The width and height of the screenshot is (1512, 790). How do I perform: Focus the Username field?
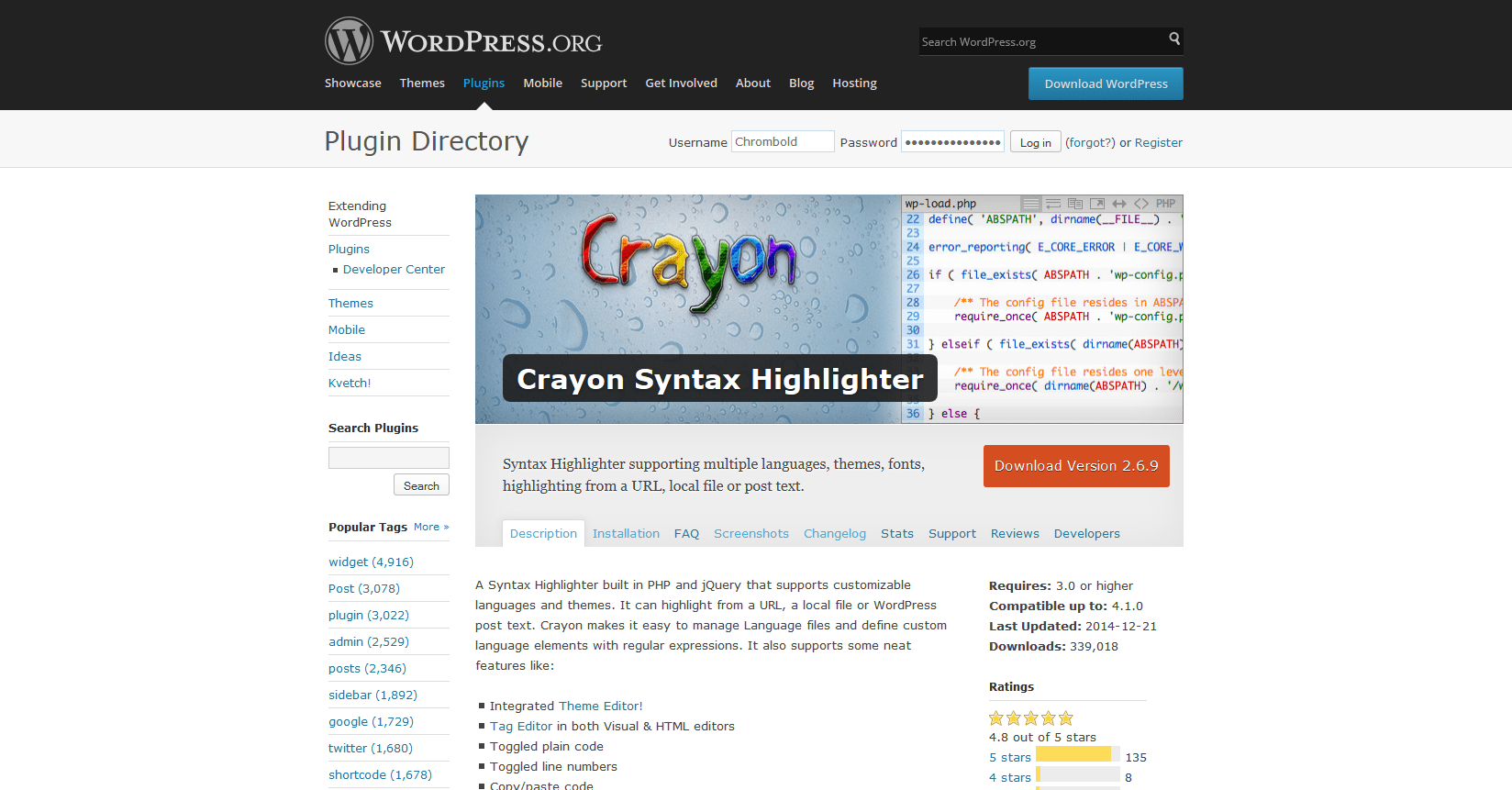[783, 141]
